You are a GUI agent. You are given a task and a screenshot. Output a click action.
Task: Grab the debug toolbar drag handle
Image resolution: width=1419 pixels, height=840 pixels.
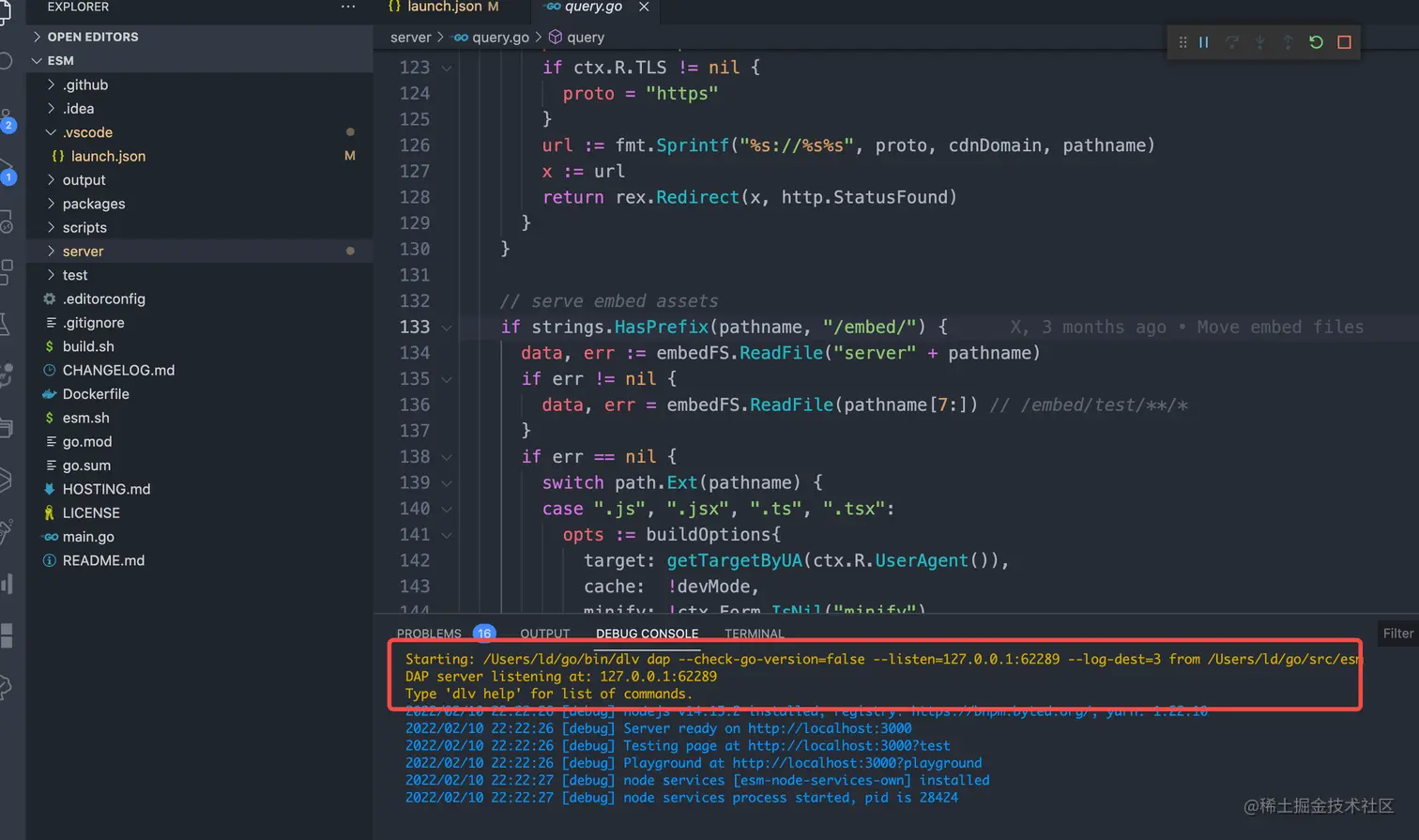pyautogui.click(x=1182, y=42)
